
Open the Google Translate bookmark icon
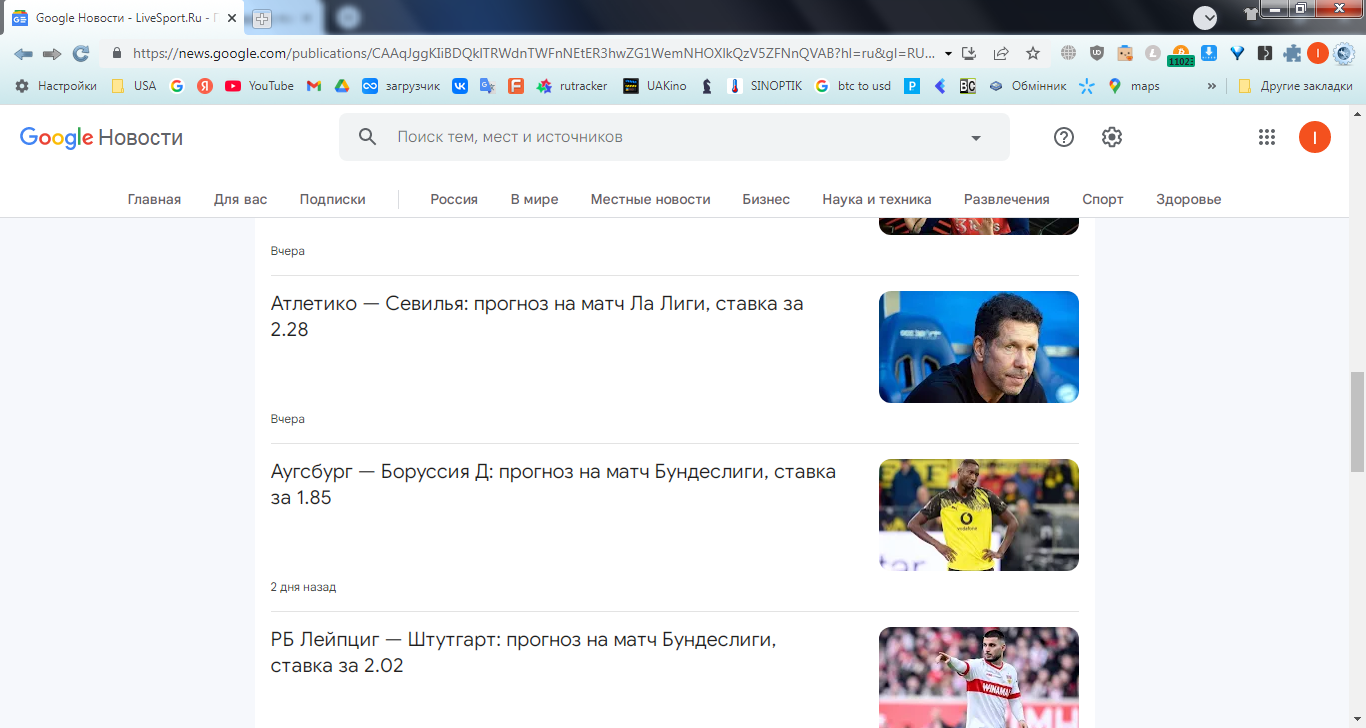tap(488, 86)
